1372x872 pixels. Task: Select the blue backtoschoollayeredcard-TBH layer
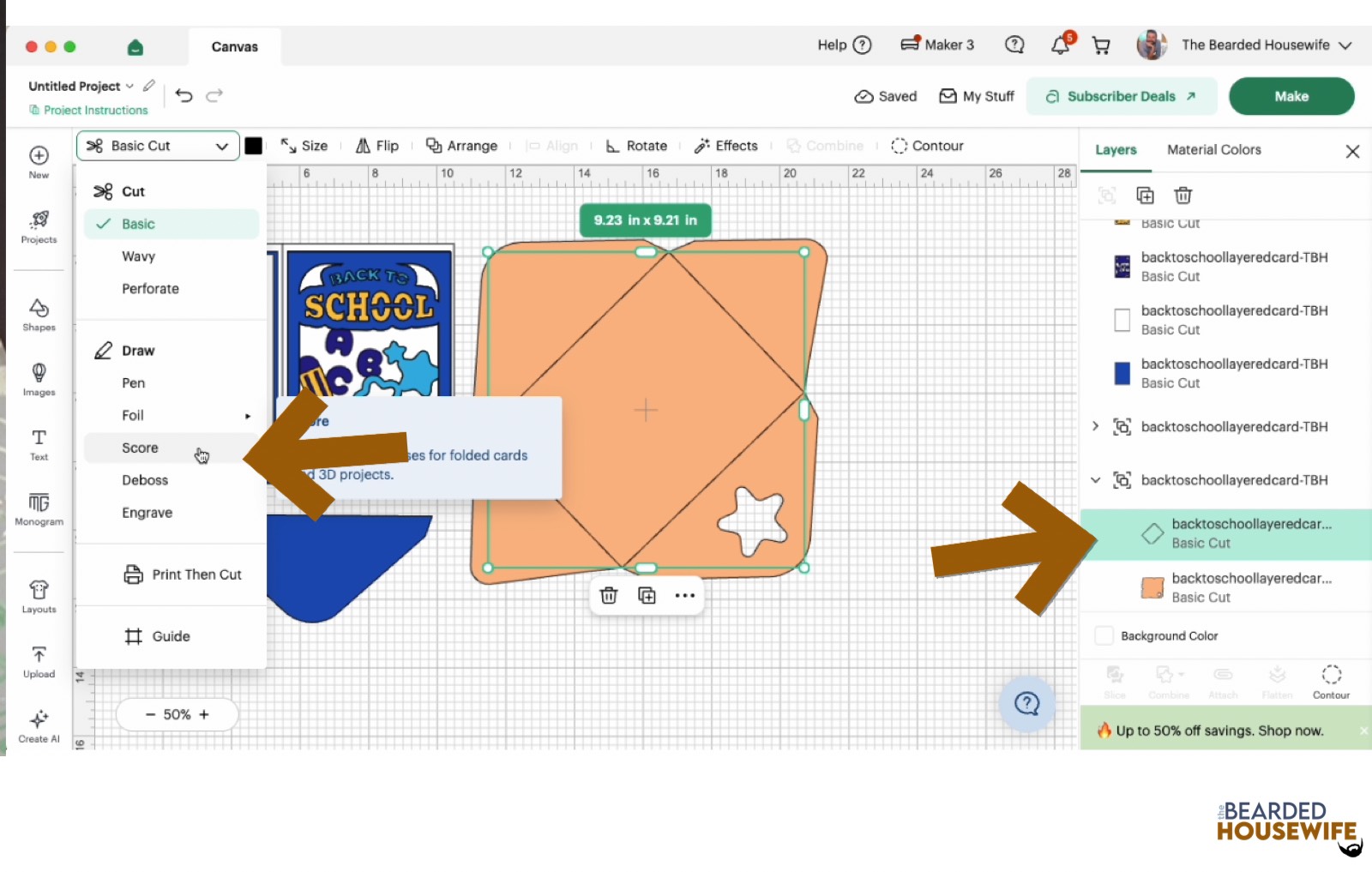(1226, 373)
